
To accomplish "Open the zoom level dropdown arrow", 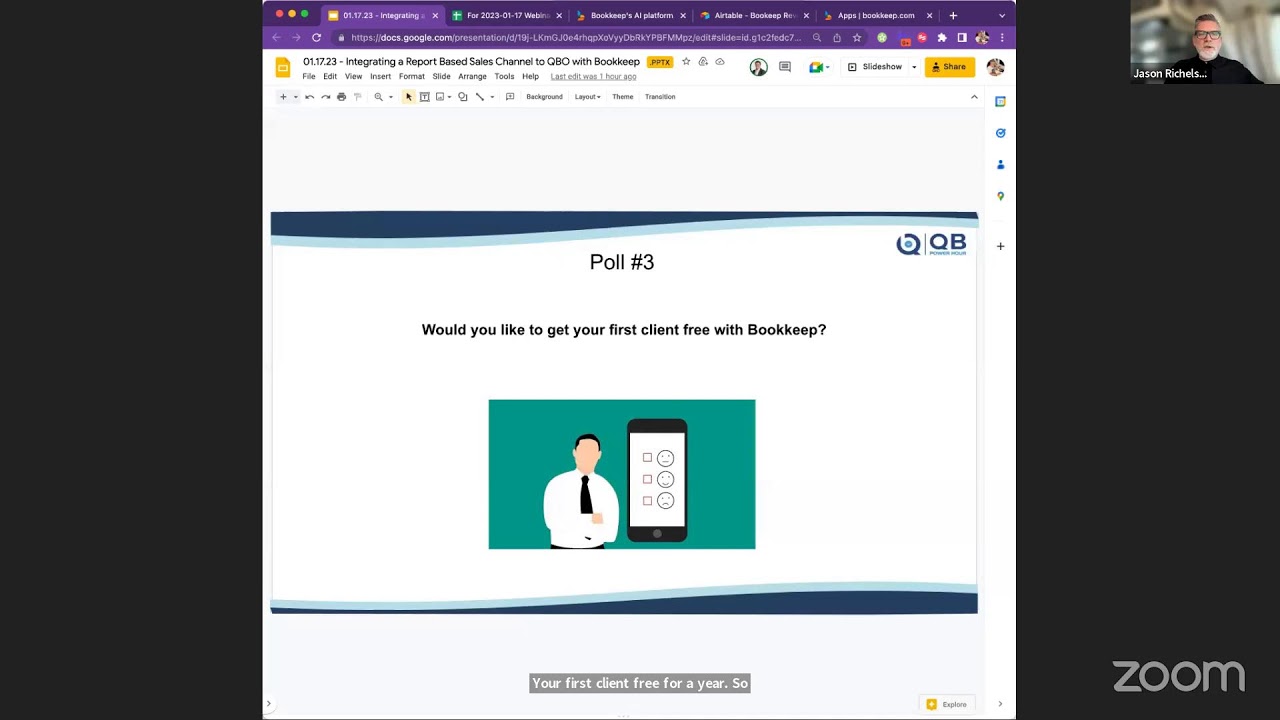I will [391, 97].
